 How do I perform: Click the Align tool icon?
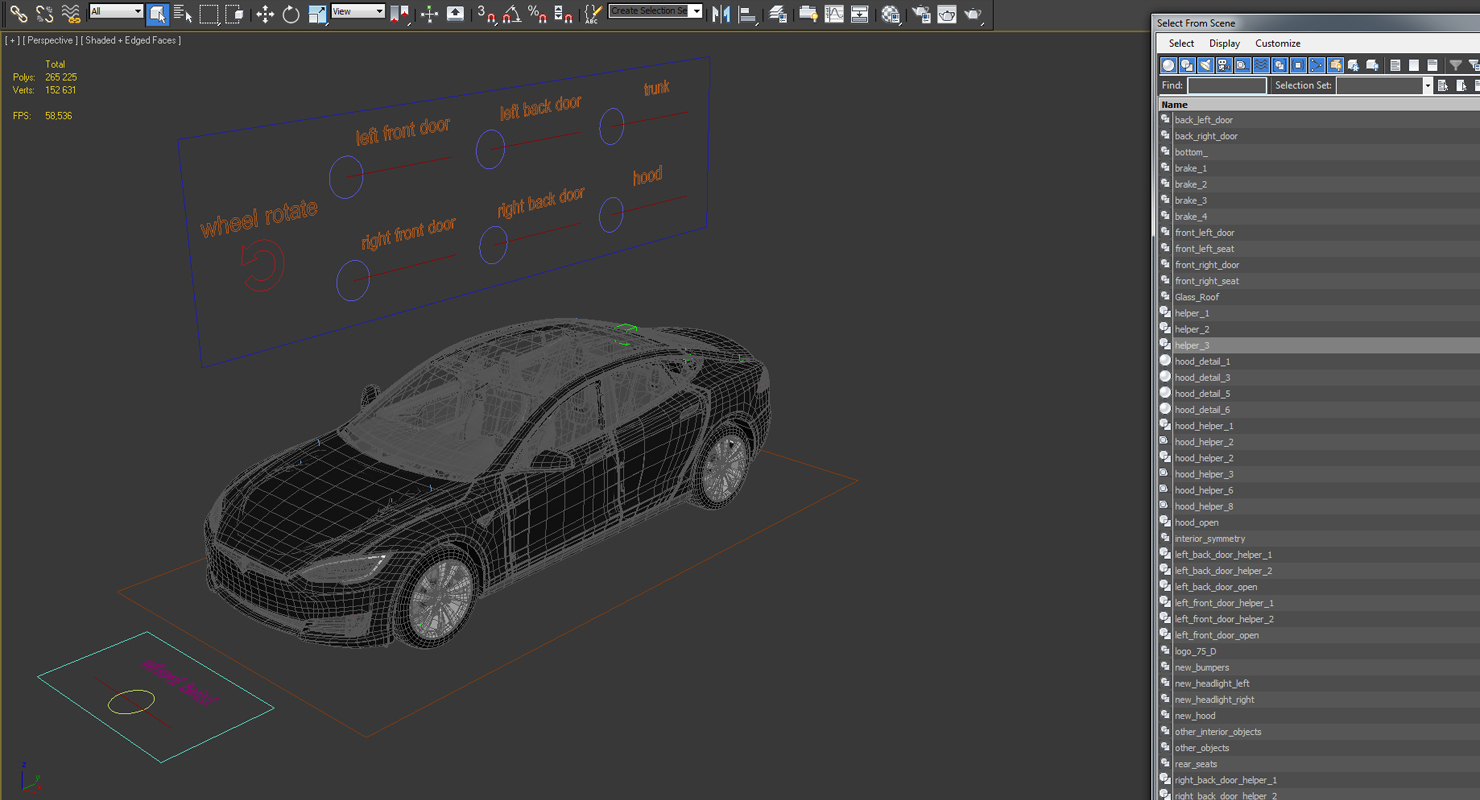point(747,14)
